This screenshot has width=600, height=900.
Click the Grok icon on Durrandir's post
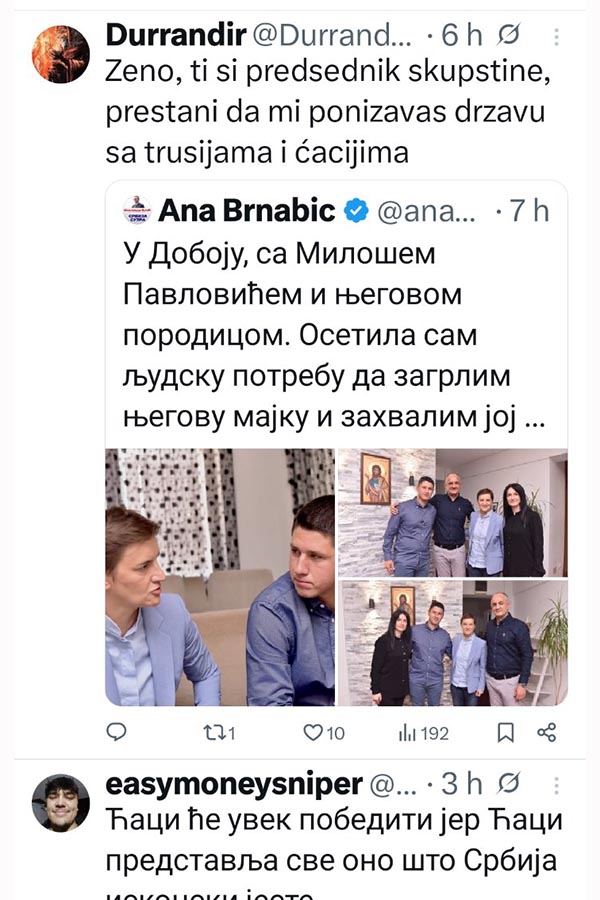(508, 35)
